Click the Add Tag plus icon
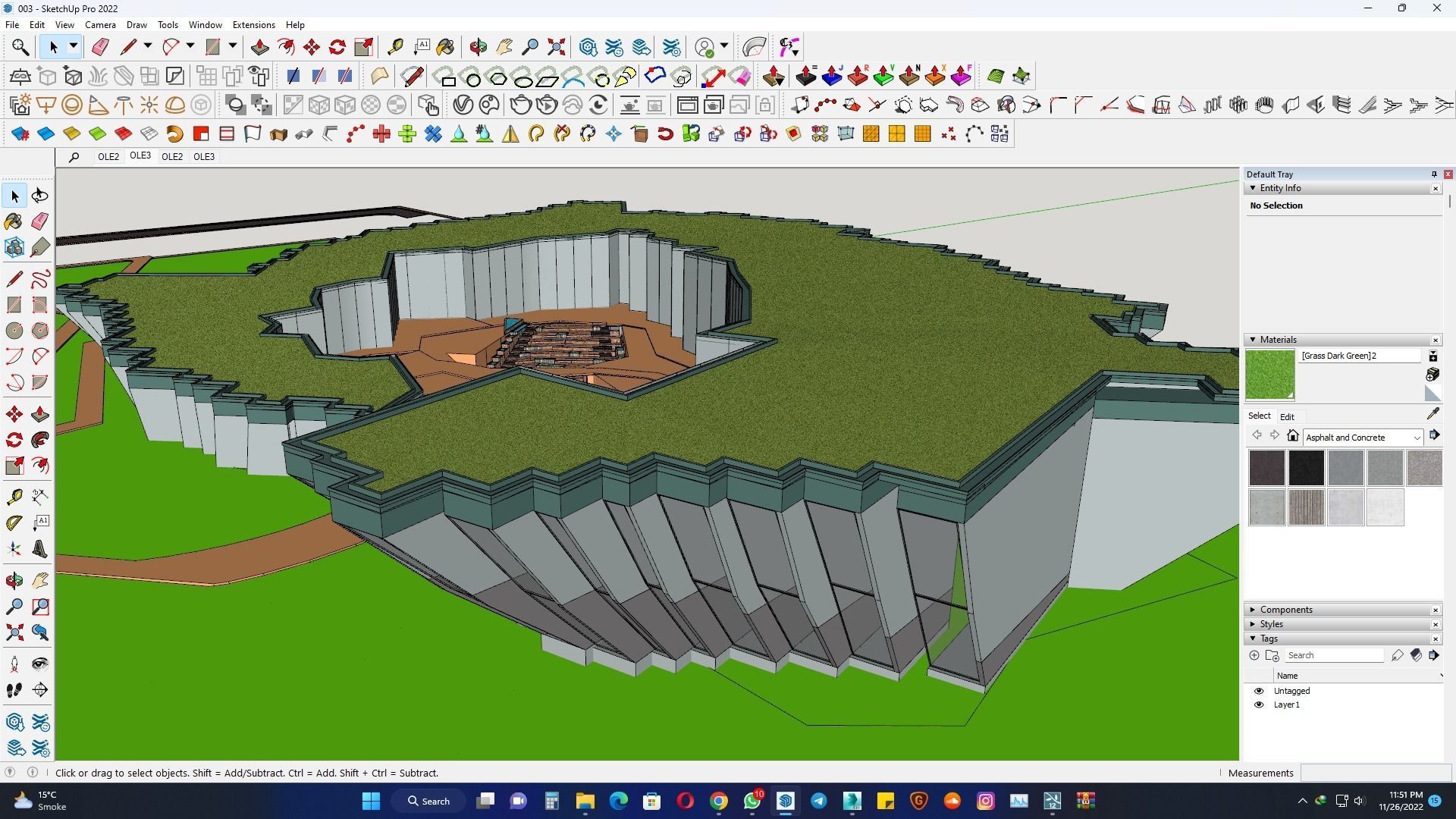The width and height of the screenshot is (1456, 819). [x=1254, y=655]
